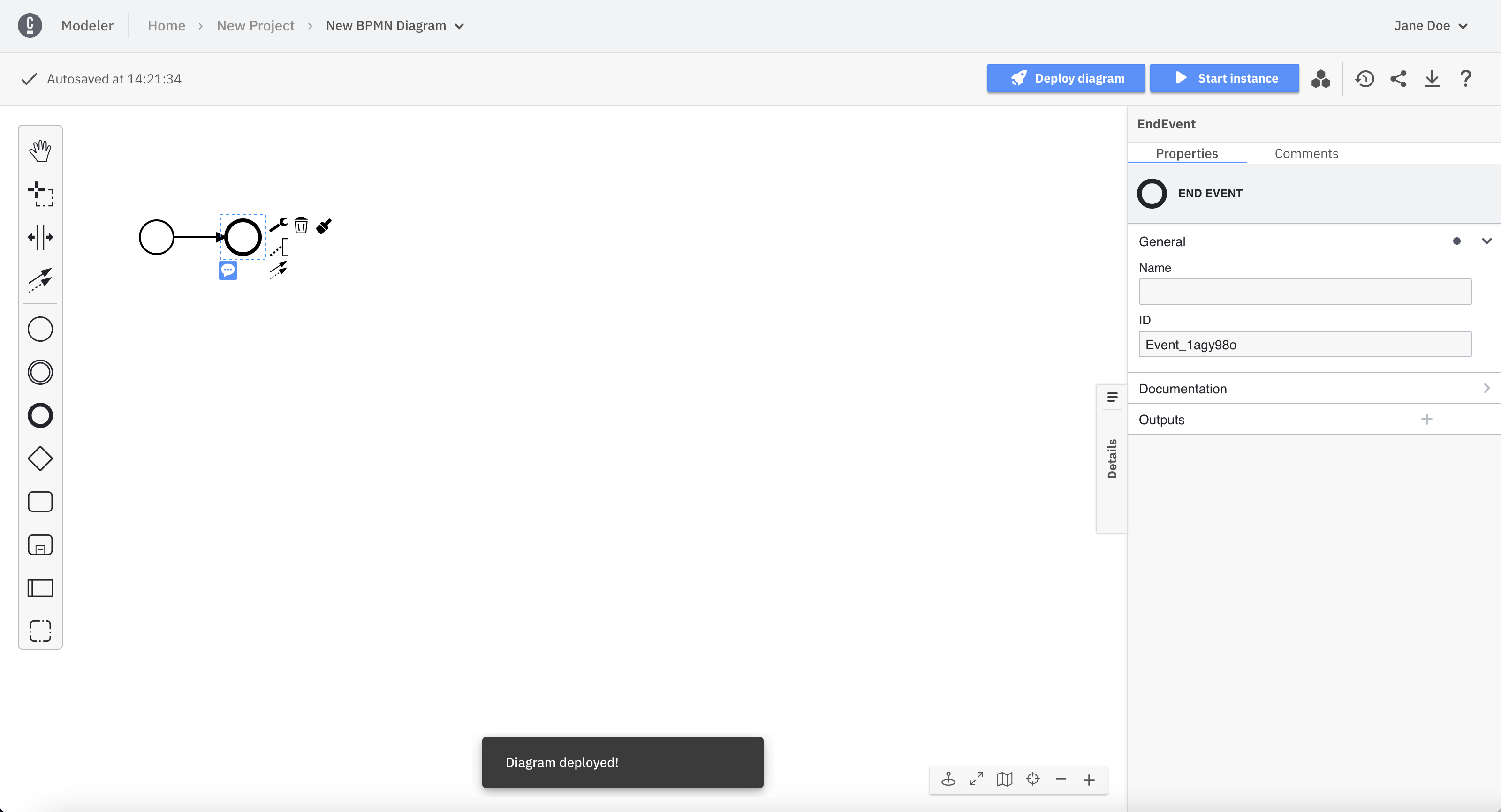Expand the General properties section
This screenshot has width=1501, height=812.
point(1486,241)
